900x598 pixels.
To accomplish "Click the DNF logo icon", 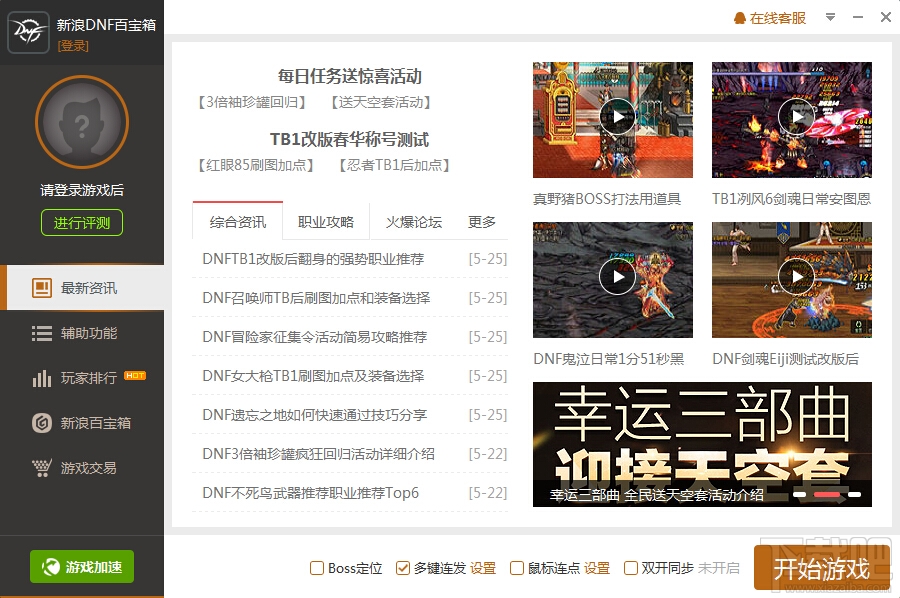I will coord(28,32).
